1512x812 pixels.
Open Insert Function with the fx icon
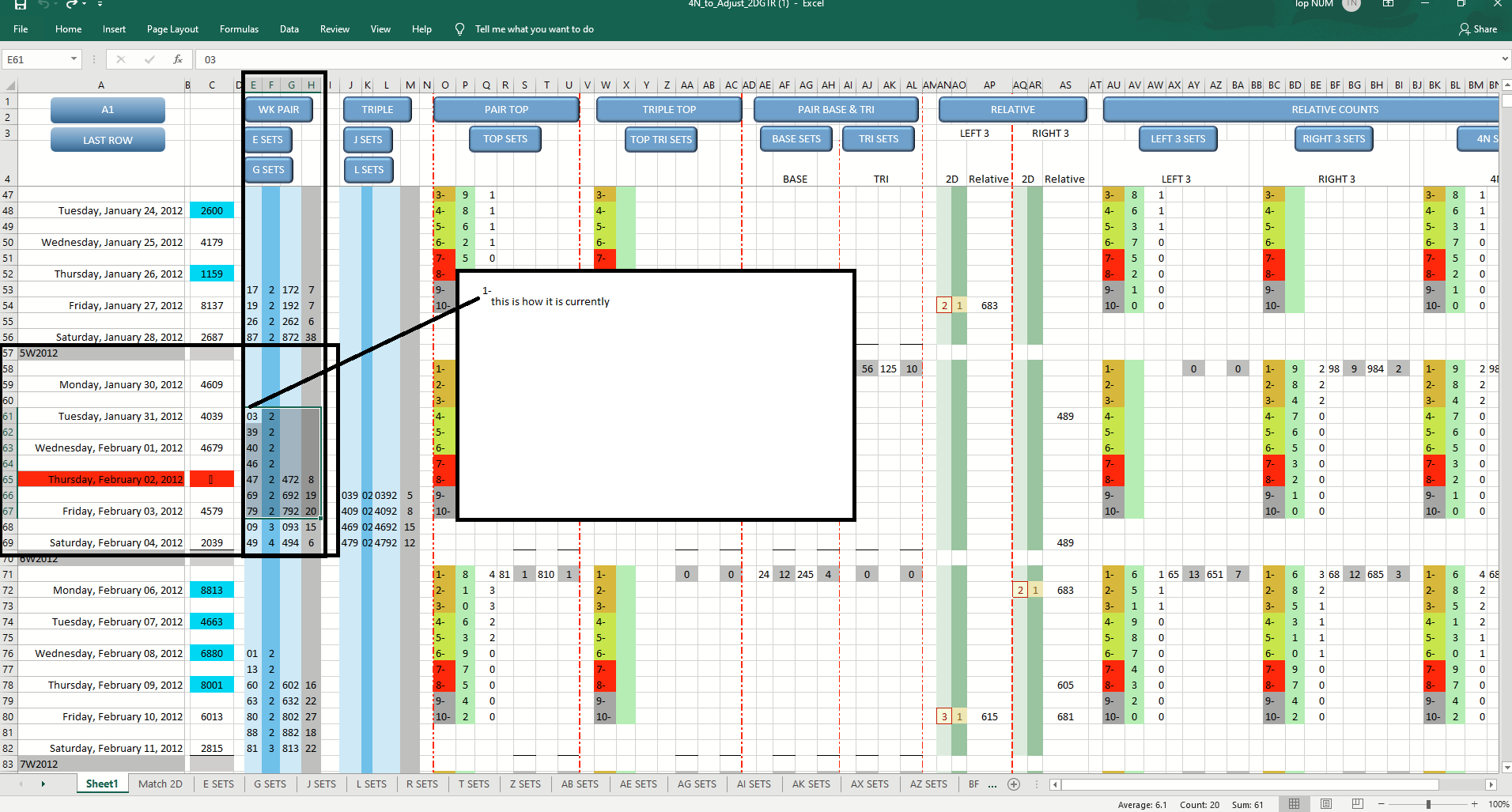(178, 59)
